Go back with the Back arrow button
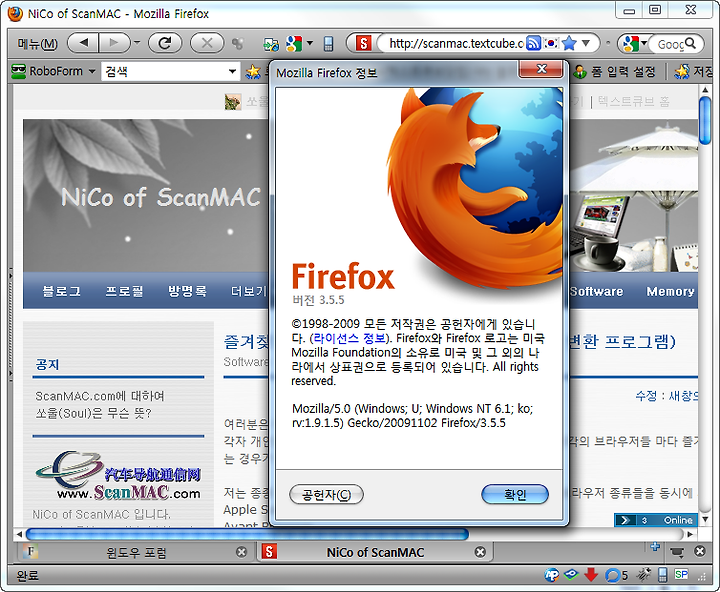720x592 pixels. (x=83, y=43)
